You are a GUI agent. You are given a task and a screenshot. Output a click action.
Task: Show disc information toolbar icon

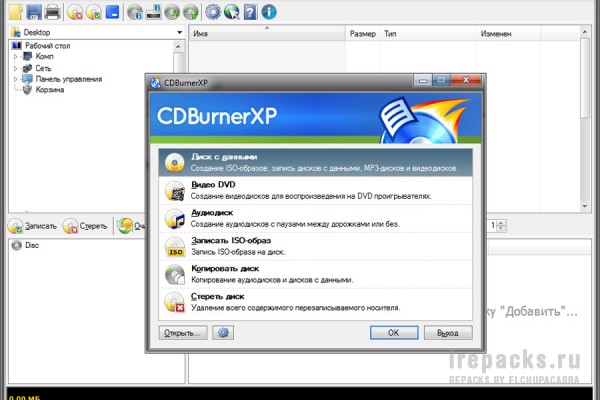tap(135, 12)
